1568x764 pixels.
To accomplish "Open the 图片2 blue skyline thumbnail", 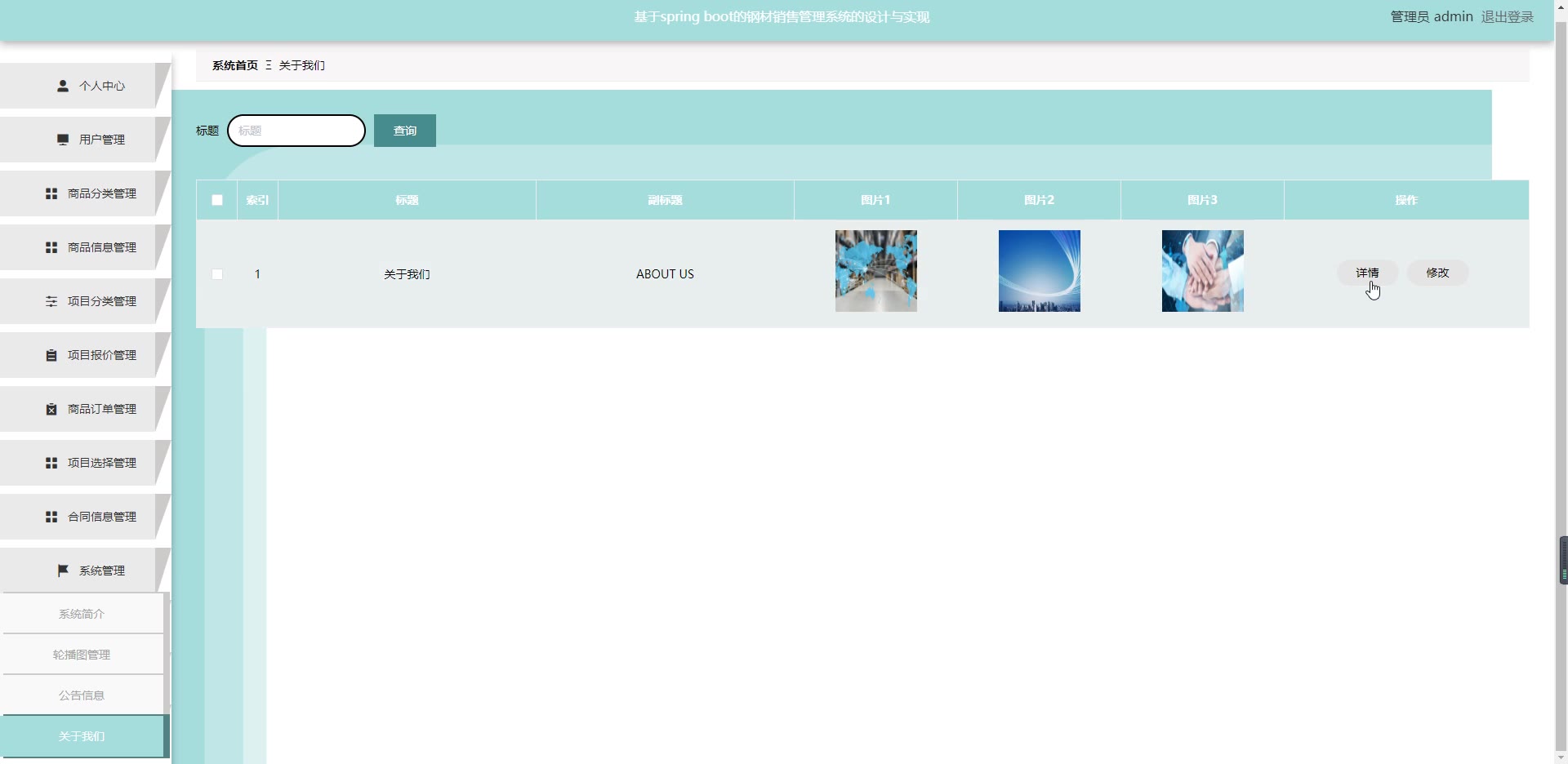I will coord(1040,271).
